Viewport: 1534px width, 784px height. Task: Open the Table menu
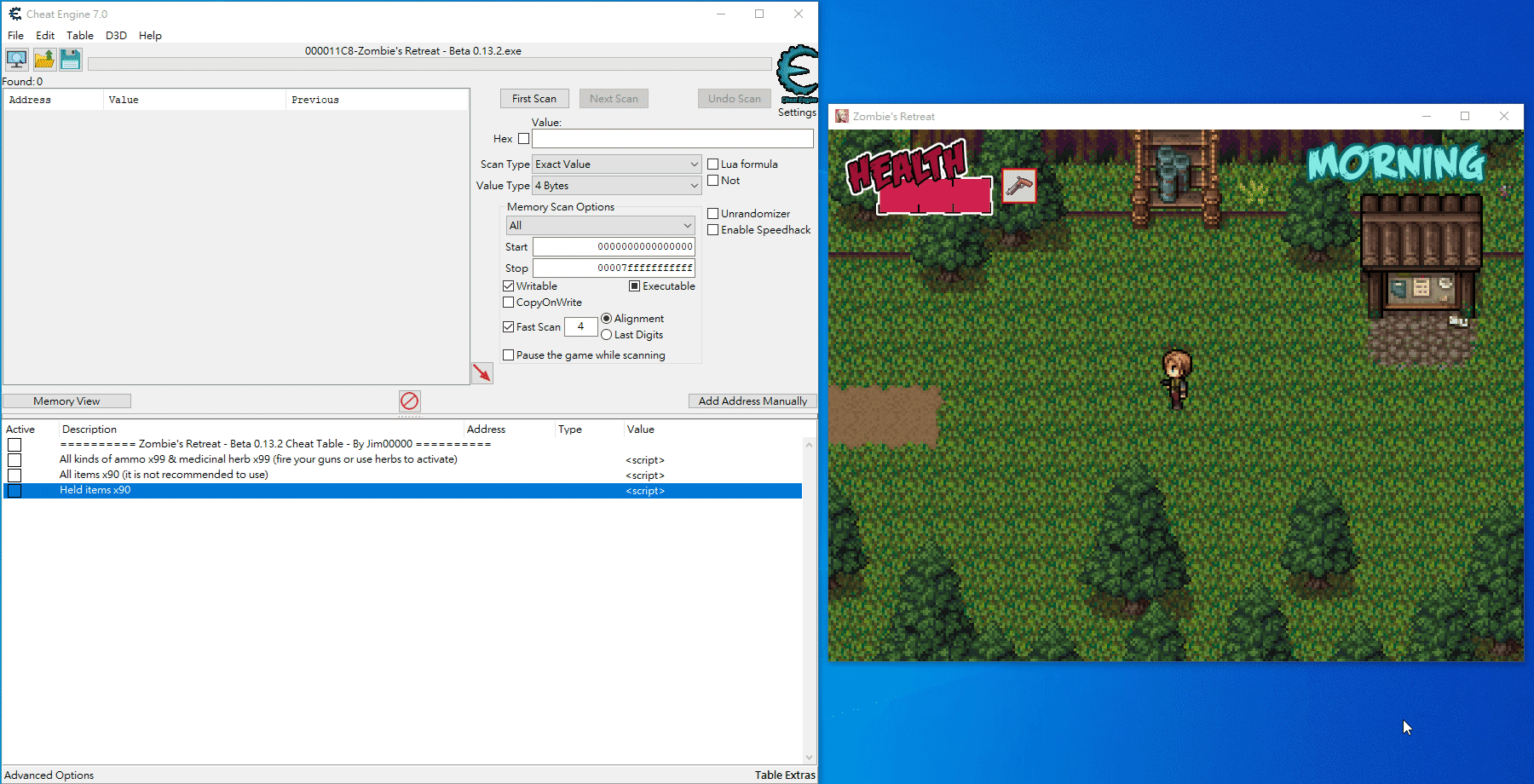click(80, 36)
